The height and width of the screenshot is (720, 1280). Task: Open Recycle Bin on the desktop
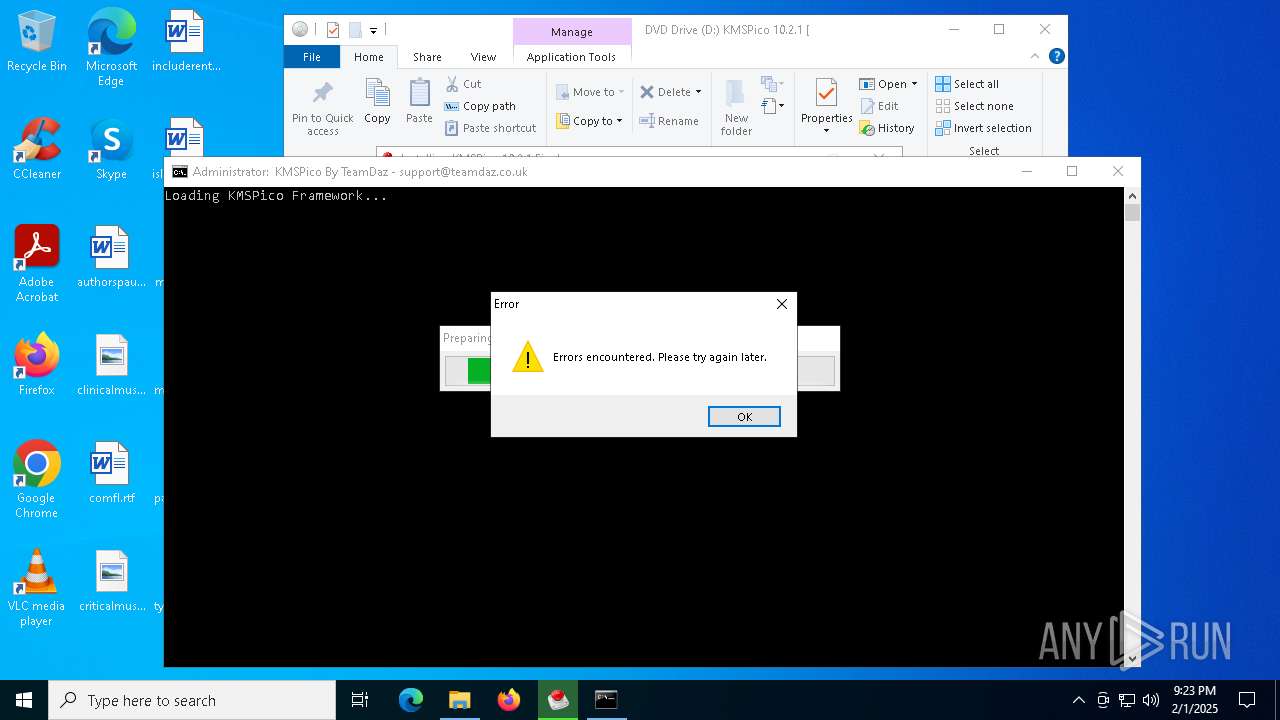[x=37, y=41]
